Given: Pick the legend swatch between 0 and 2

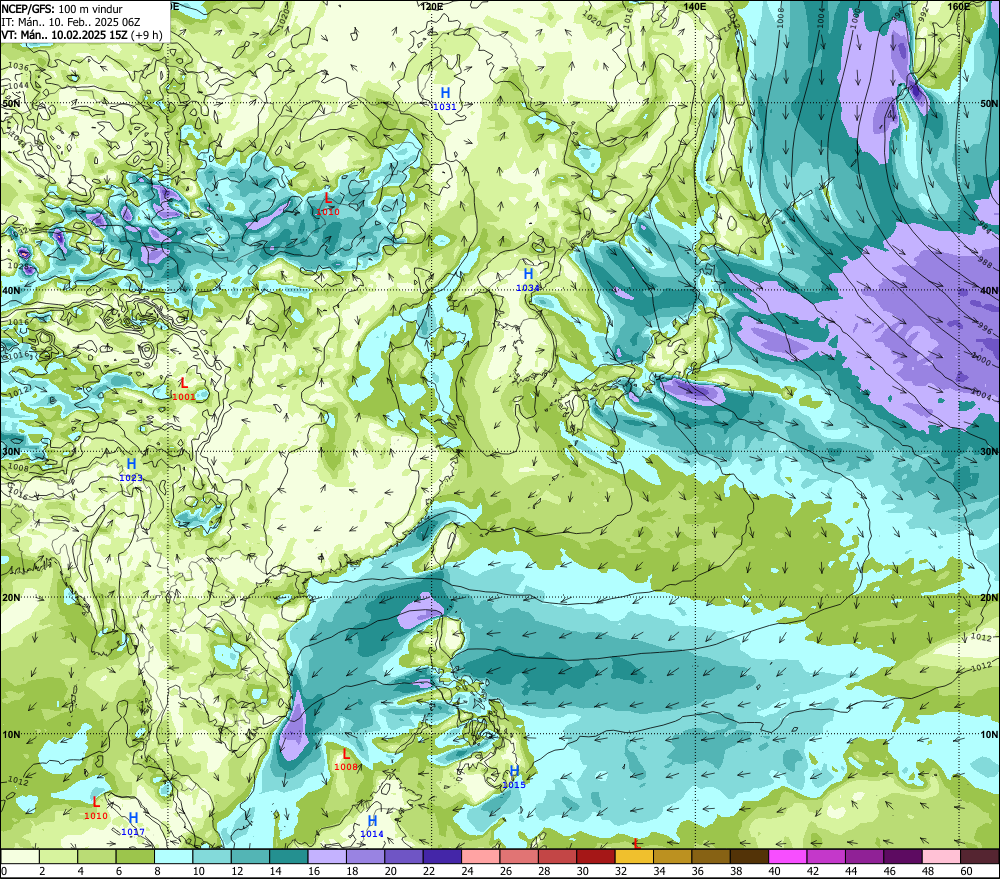Looking at the screenshot, I should click(20, 856).
